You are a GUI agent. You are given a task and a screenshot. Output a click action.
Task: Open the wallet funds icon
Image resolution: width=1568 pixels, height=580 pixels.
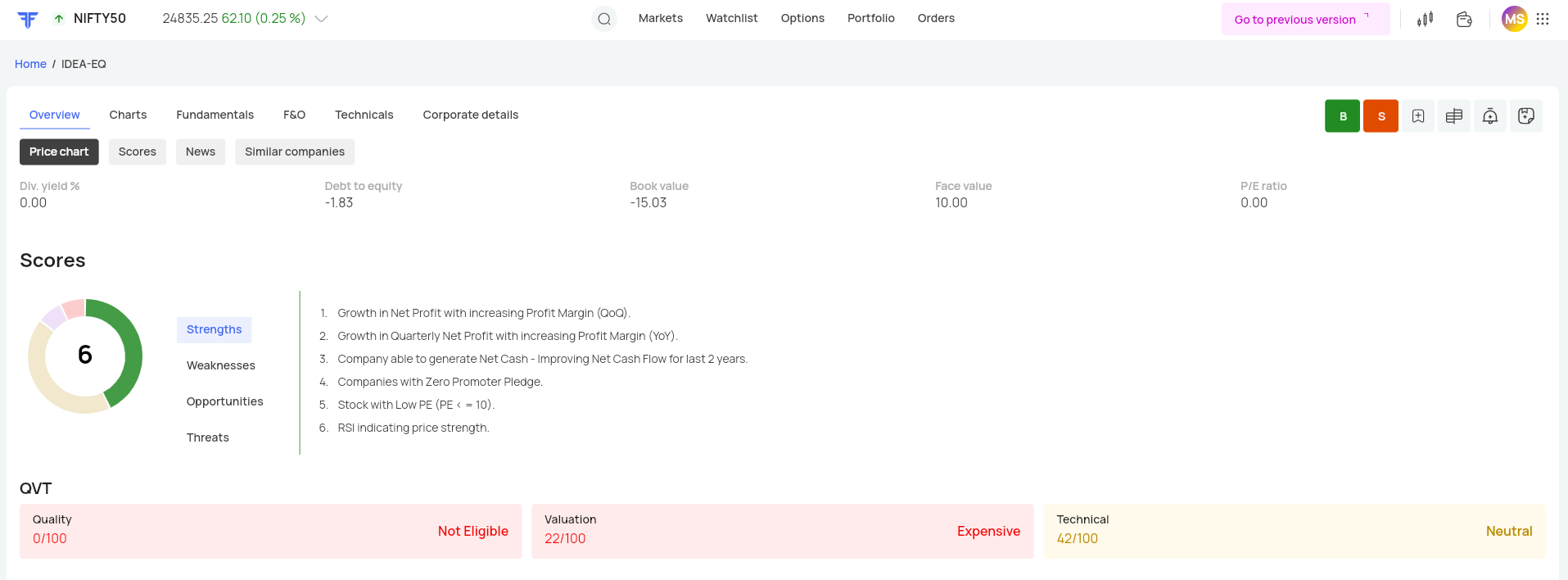coord(1465,19)
